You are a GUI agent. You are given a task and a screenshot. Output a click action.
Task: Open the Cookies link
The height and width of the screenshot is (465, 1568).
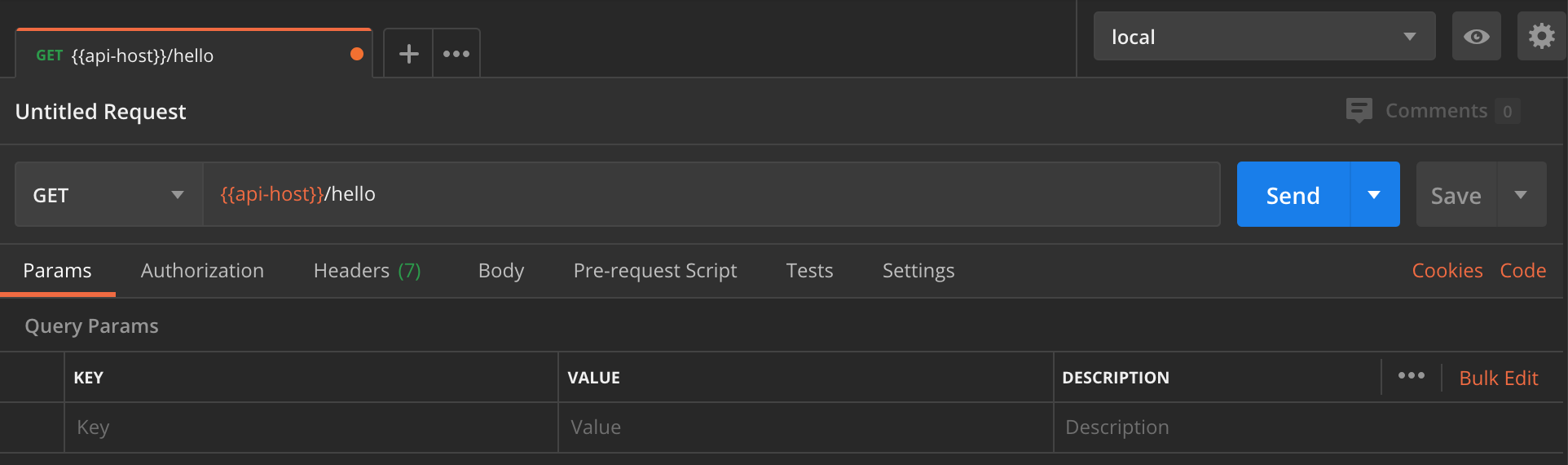point(1447,271)
